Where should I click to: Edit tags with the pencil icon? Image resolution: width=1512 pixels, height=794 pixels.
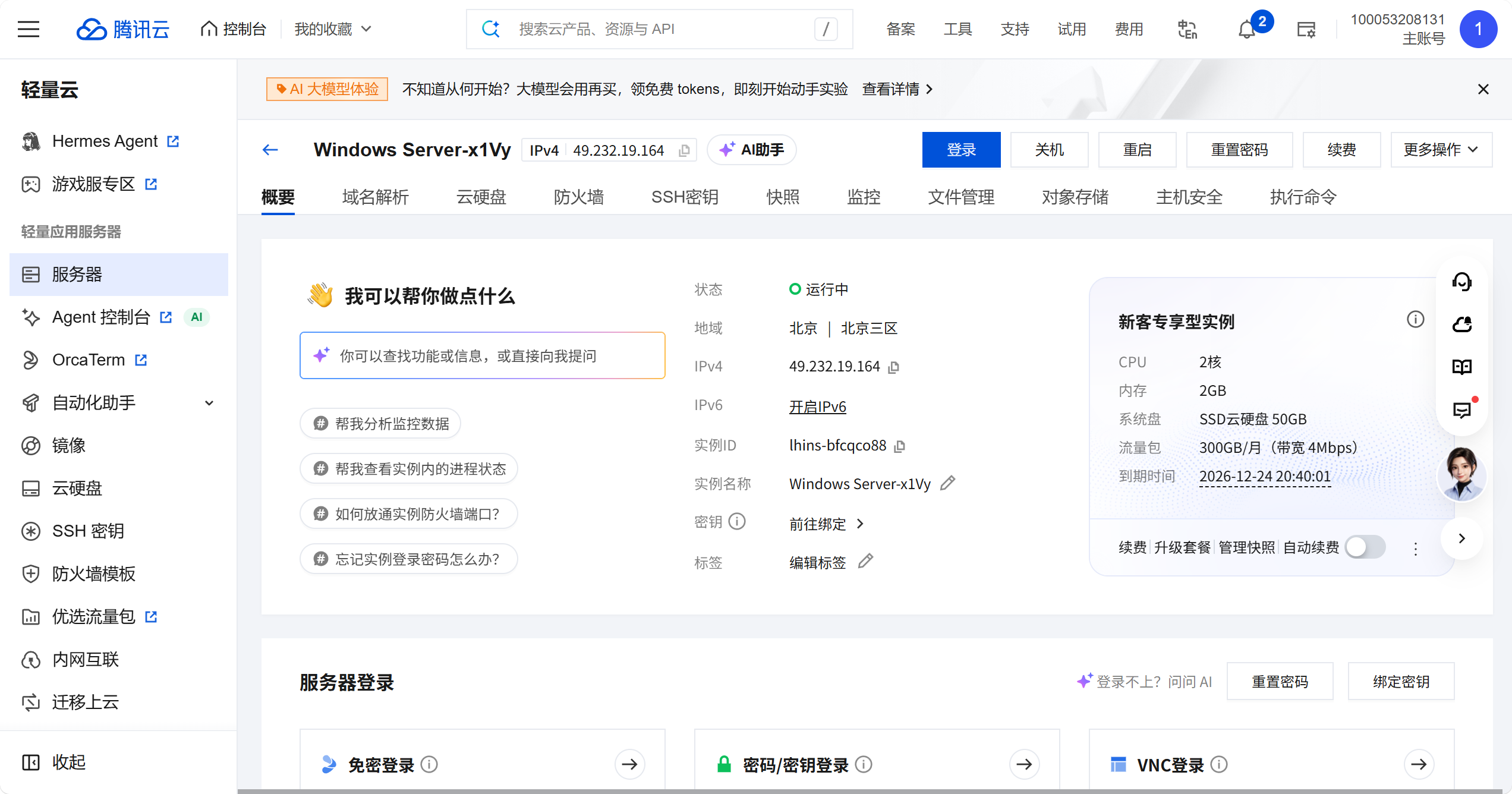coord(866,561)
